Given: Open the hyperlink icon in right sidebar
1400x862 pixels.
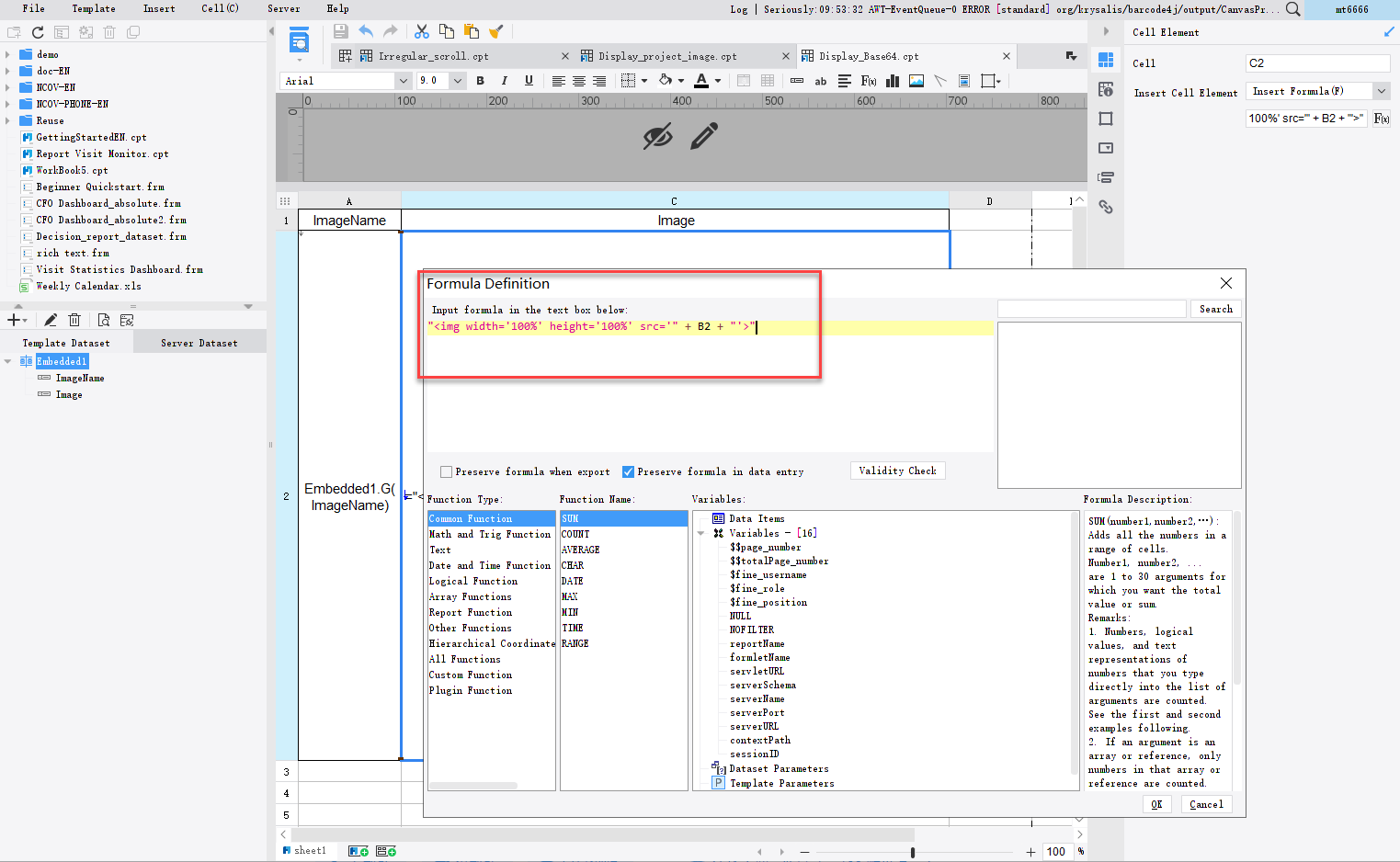Looking at the screenshot, I should [x=1106, y=207].
